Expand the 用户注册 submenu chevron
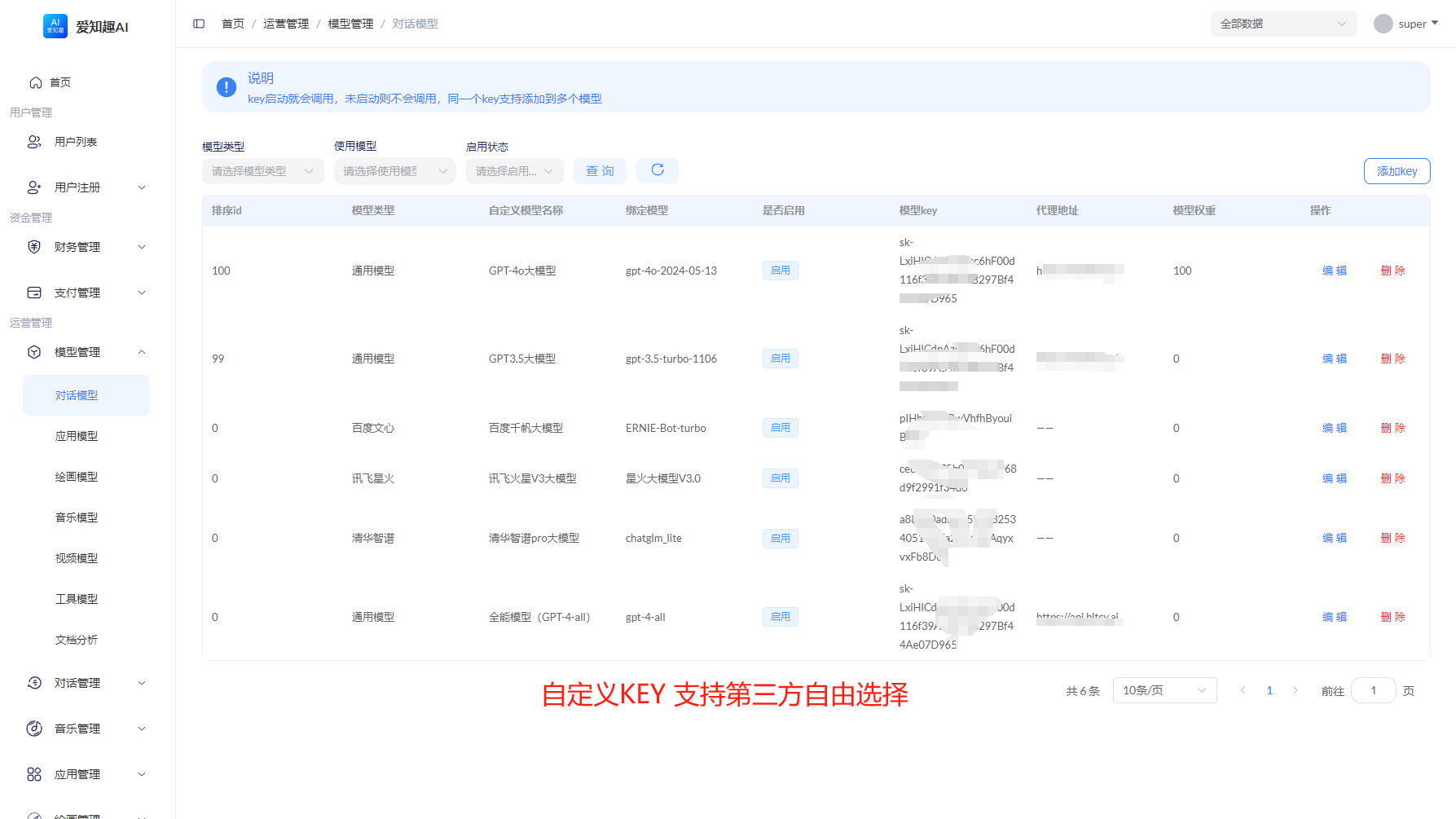 click(142, 187)
